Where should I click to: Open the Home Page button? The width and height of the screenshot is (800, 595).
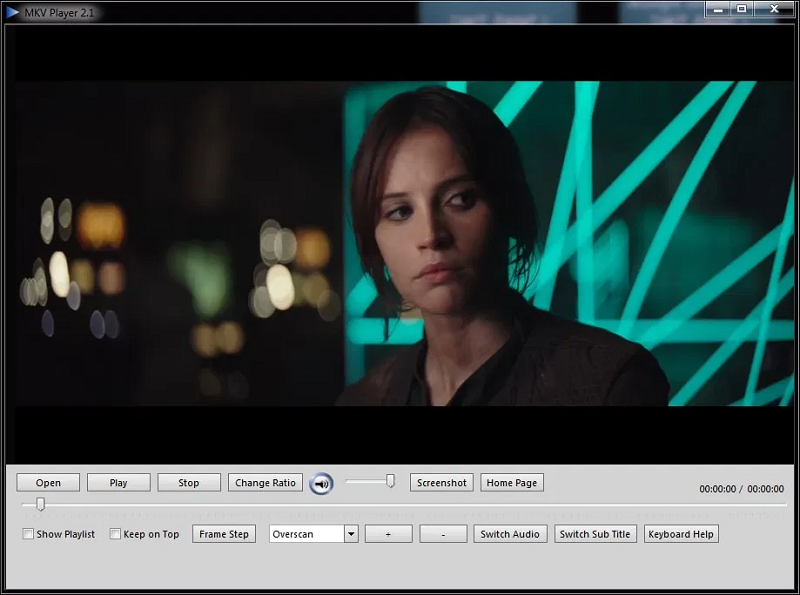coord(512,483)
